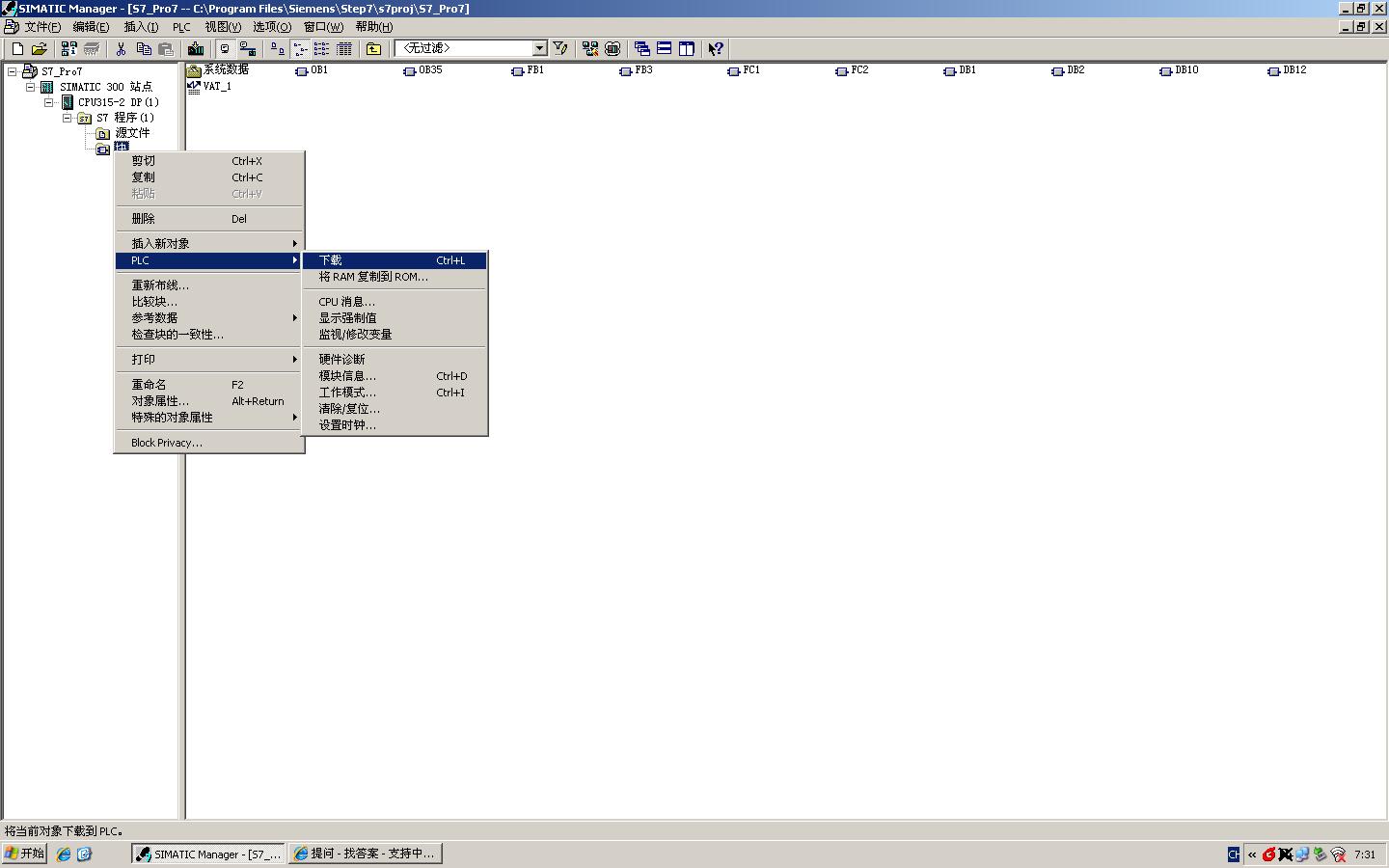Open the 编辑(E) menu
The width and height of the screenshot is (1389, 868).
[91, 27]
